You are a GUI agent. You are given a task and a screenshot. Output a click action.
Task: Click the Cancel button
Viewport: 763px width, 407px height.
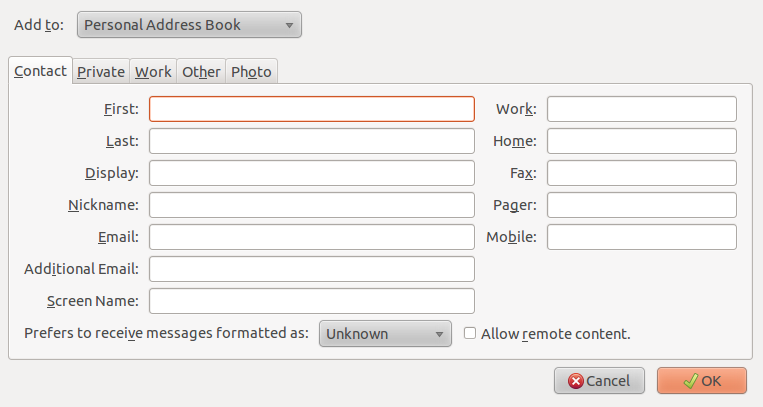[600, 381]
